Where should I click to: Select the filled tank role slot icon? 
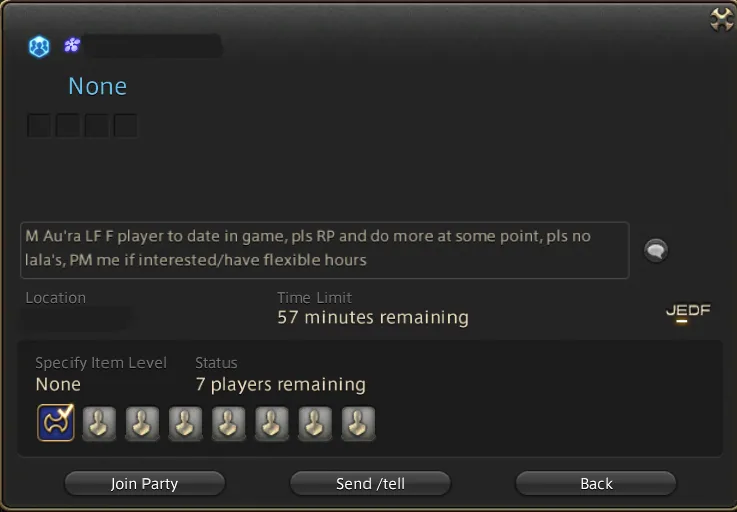click(x=55, y=423)
